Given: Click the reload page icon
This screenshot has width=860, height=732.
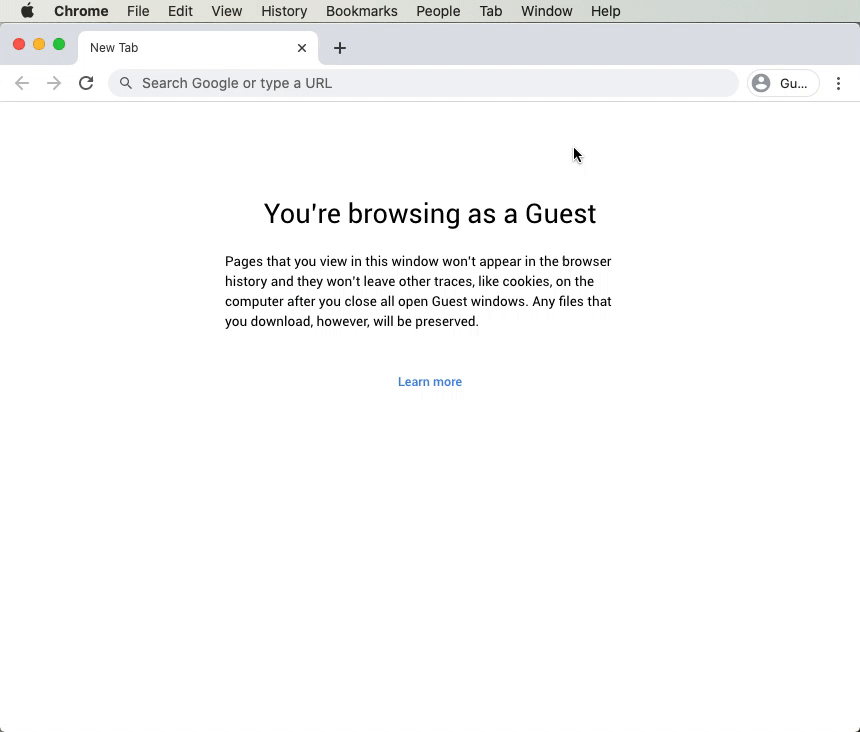Looking at the screenshot, I should (86, 83).
